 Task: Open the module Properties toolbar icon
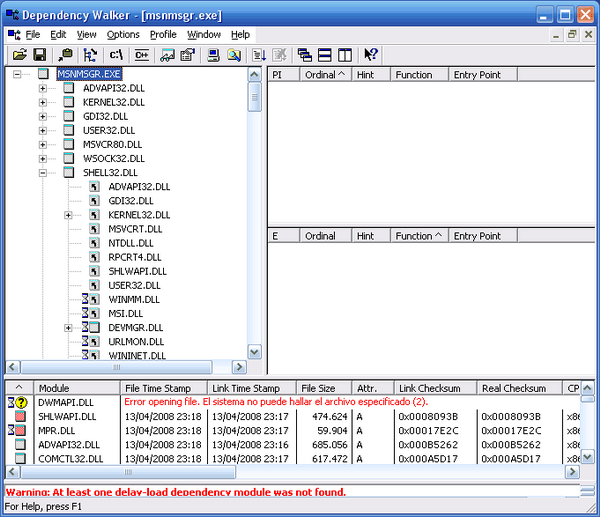[x=188, y=55]
